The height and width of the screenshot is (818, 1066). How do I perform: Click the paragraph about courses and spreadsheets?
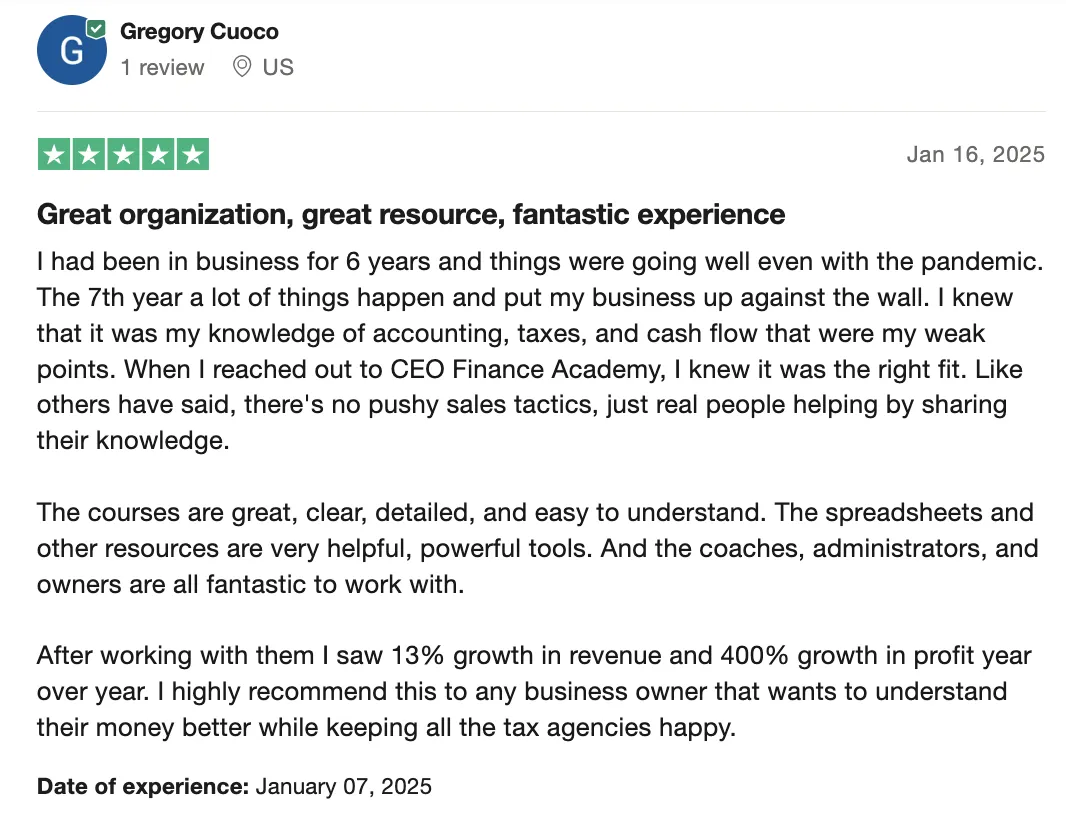[538, 548]
